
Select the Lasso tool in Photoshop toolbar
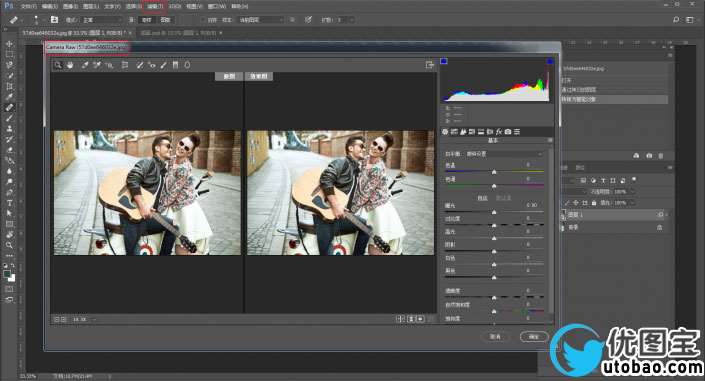[9, 65]
